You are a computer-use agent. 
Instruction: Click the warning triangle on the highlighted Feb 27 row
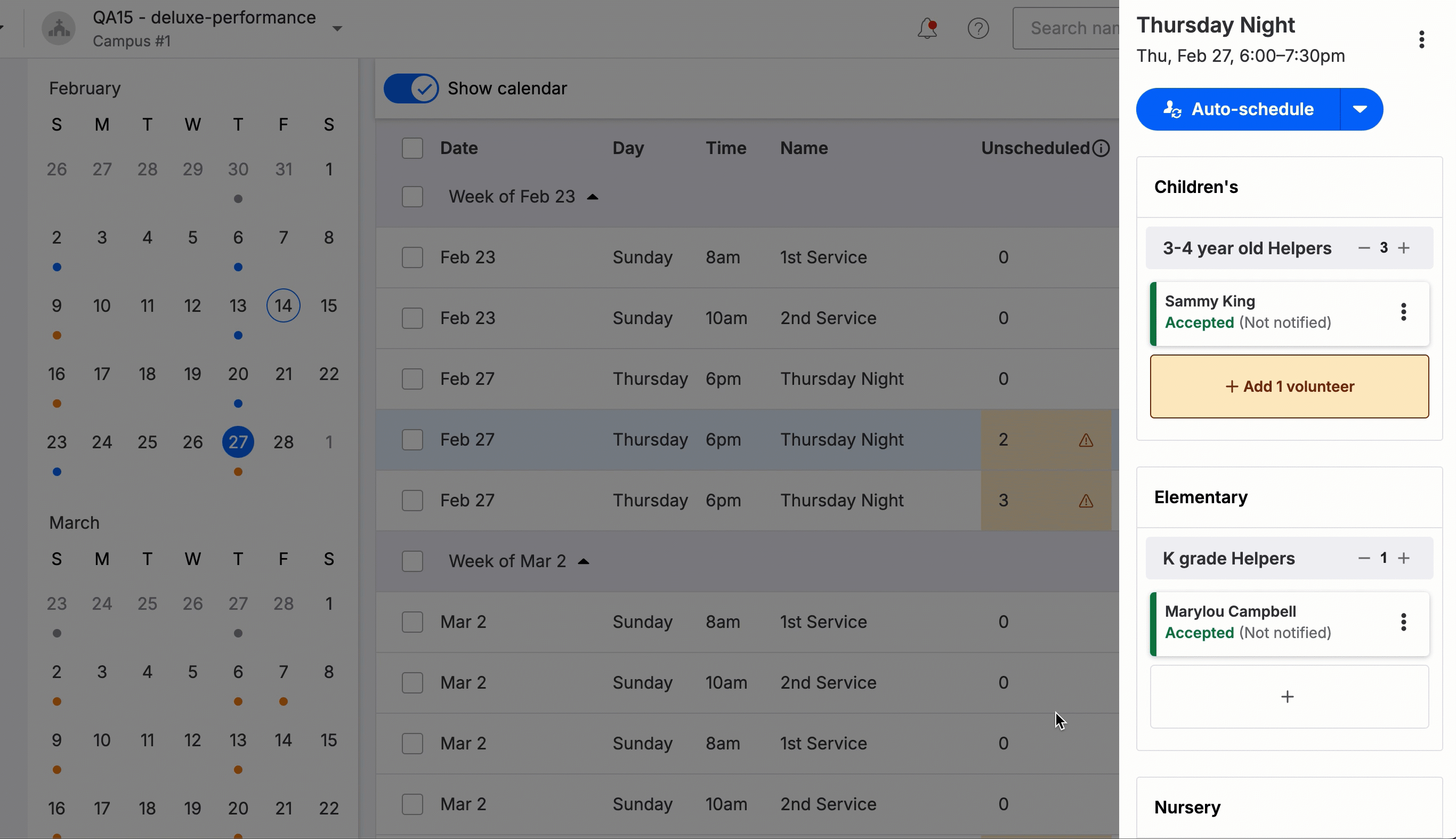click(x=1086, y=440)
